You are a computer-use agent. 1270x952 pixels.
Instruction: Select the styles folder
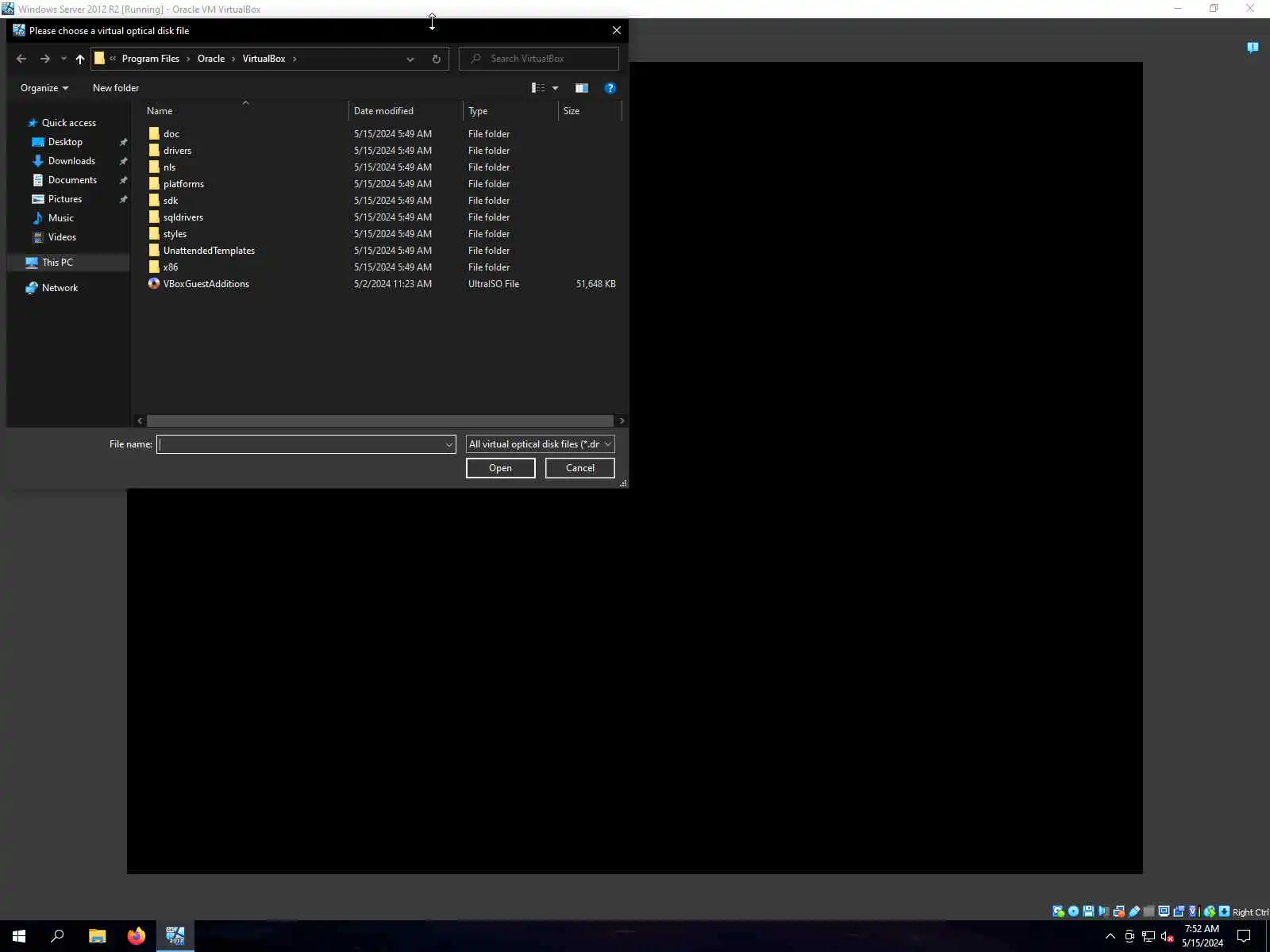tap(175, 234)
